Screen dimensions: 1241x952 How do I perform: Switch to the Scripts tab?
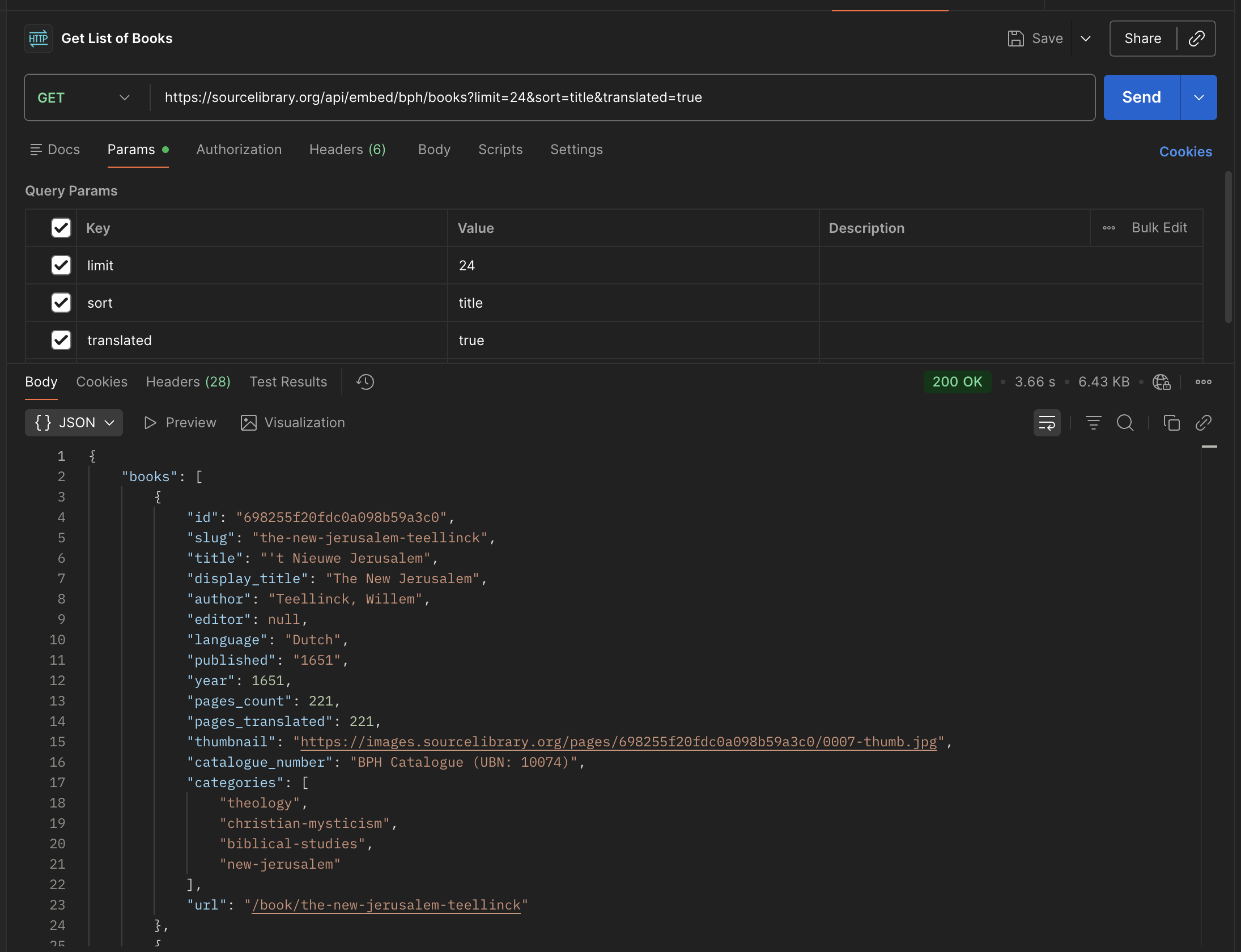500,150
